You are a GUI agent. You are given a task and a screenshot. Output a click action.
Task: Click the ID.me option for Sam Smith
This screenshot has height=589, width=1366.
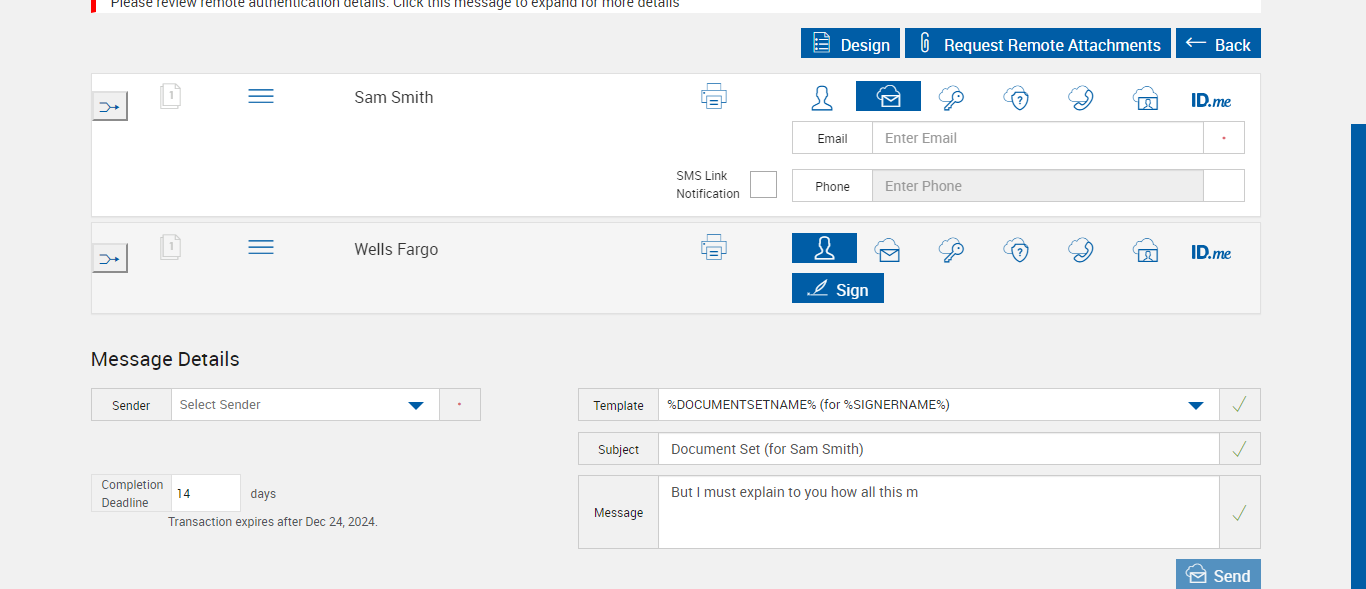click(1211, 100)
